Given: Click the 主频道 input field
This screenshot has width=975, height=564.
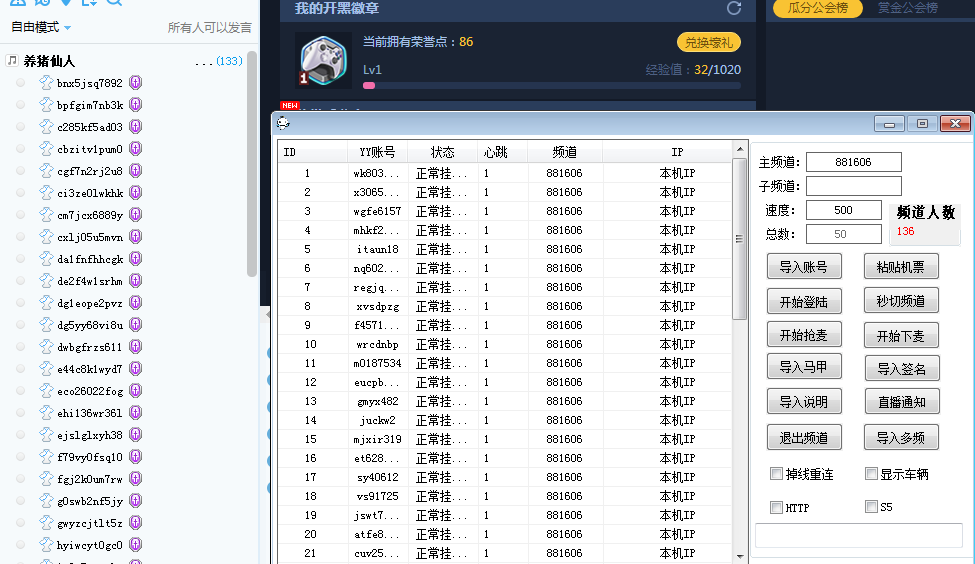Looking at the screenshot, I should click(x=854, y=162).
